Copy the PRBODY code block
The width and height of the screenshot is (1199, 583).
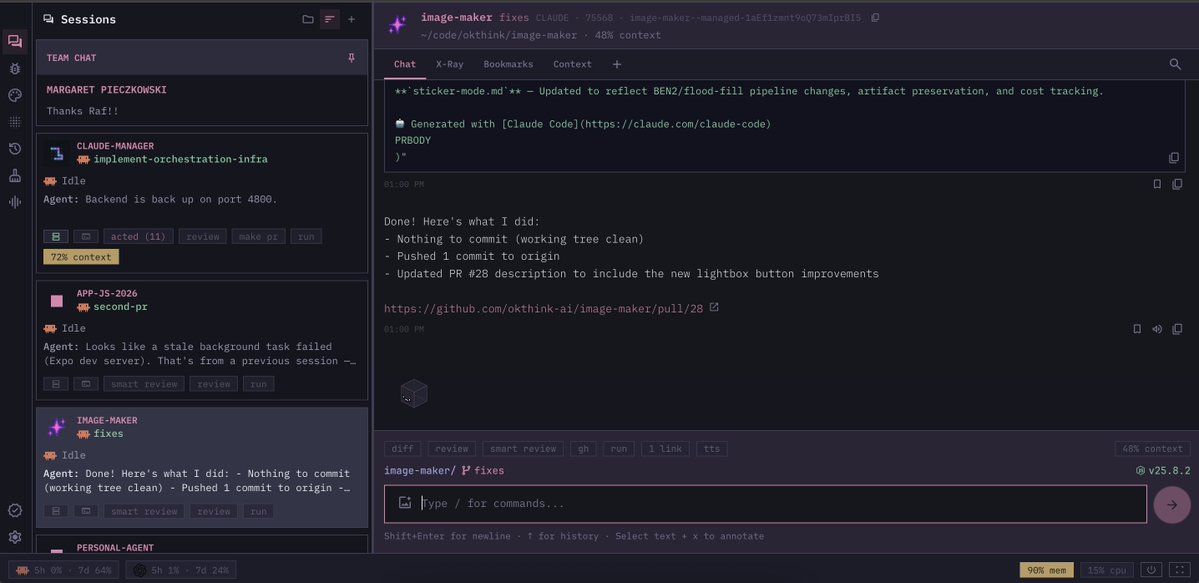[x=1174, y=158]
